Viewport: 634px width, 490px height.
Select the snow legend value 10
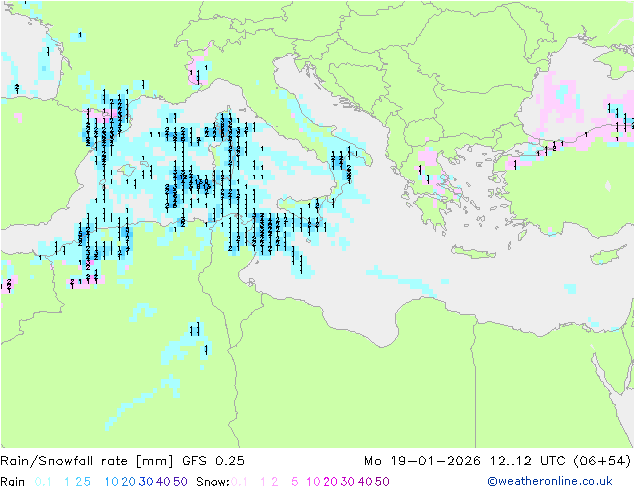313,482
